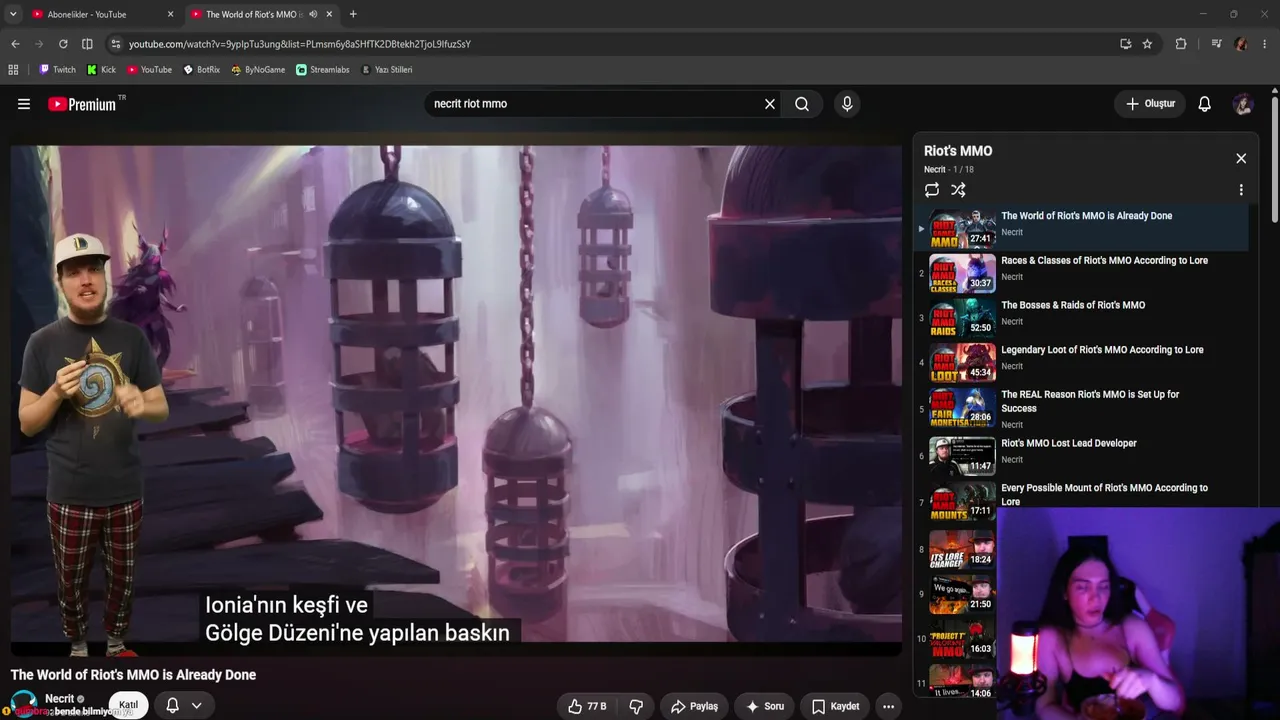1280x720 pixels.
Task: Mute the tab via audio speaker icon
Action: 313,14
